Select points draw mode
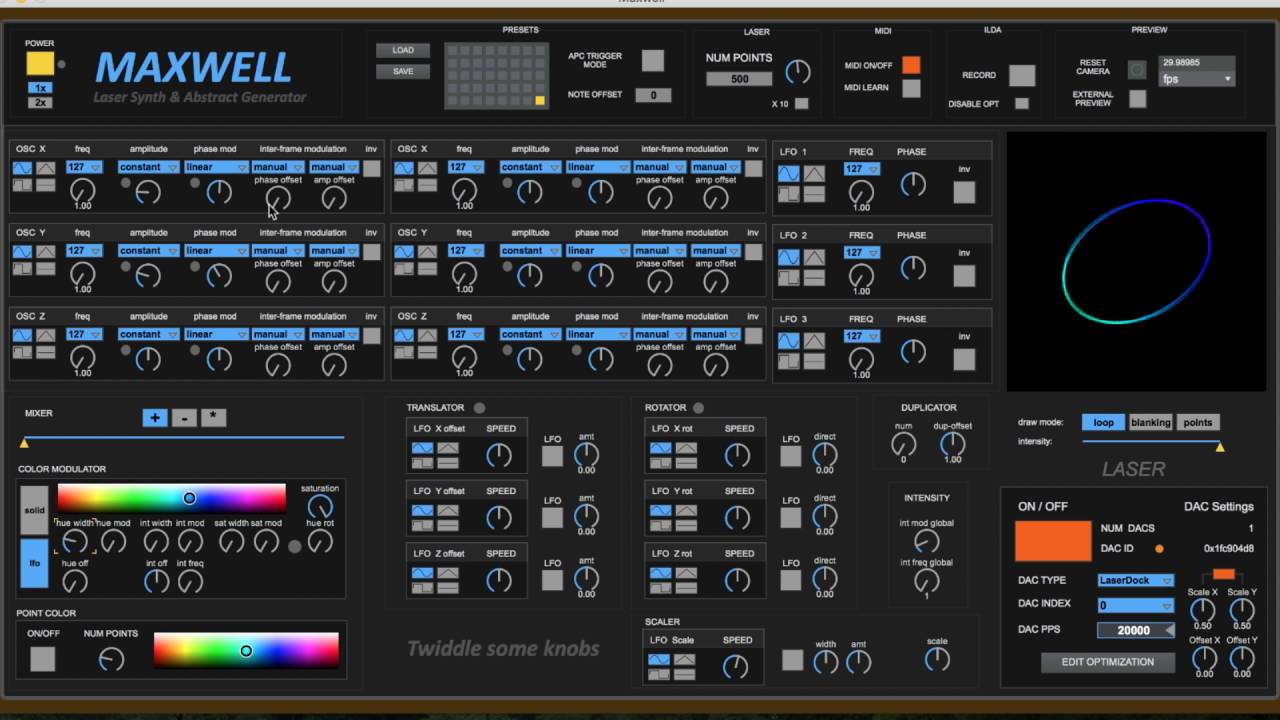 (1198, 422)
